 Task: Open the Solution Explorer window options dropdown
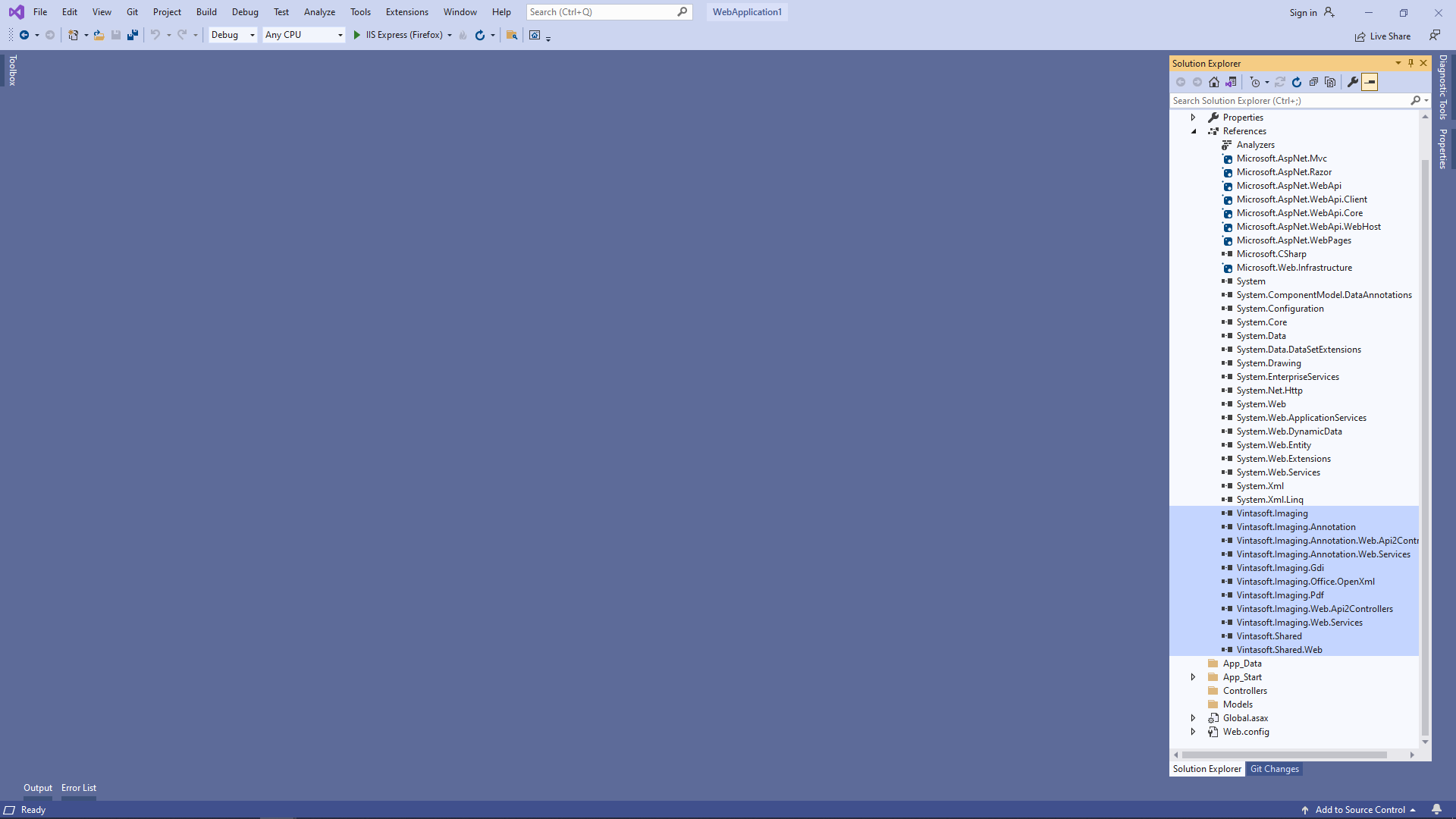click(x=1398, y=63)
